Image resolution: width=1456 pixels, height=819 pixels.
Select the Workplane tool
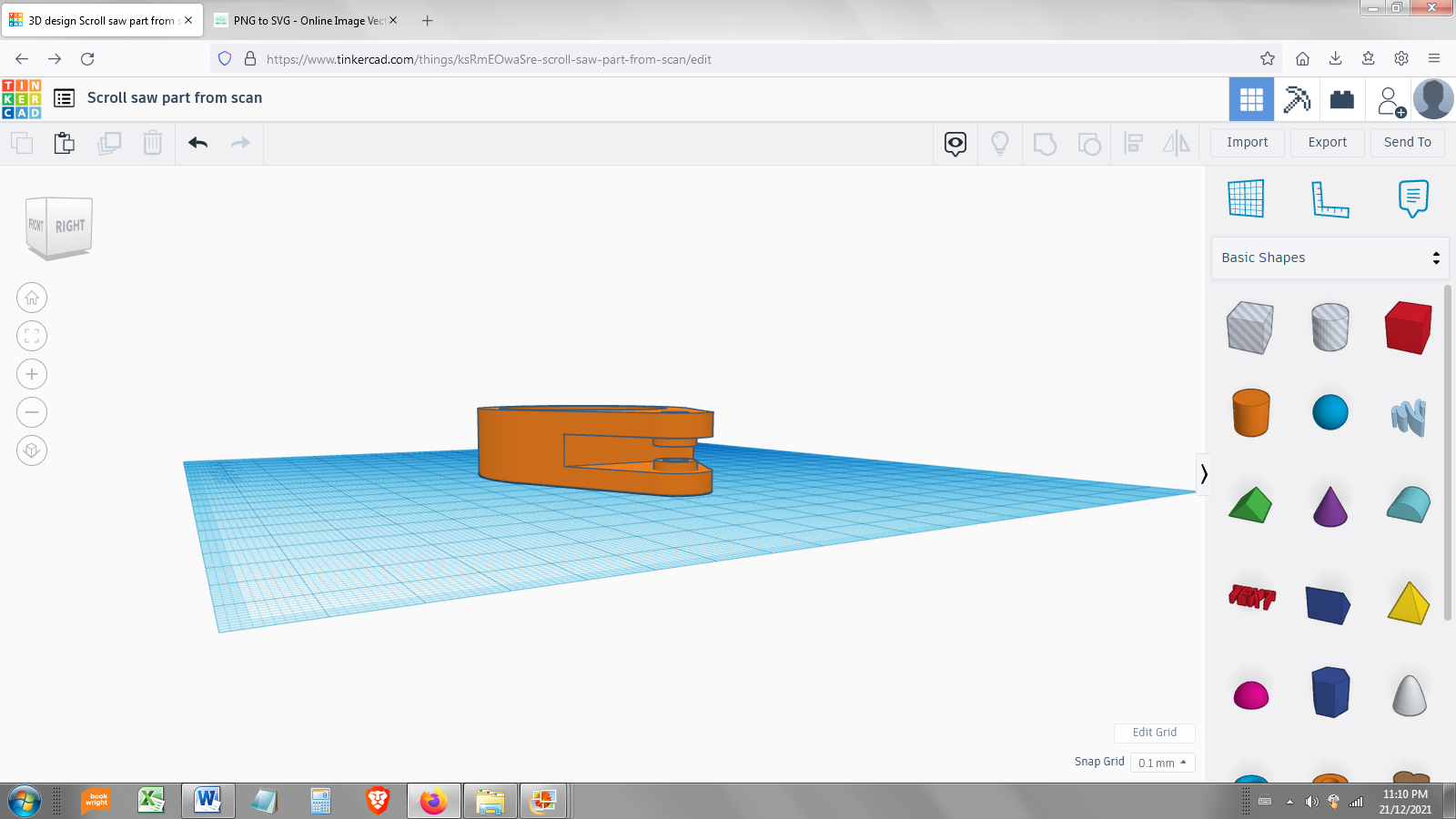1246,198
